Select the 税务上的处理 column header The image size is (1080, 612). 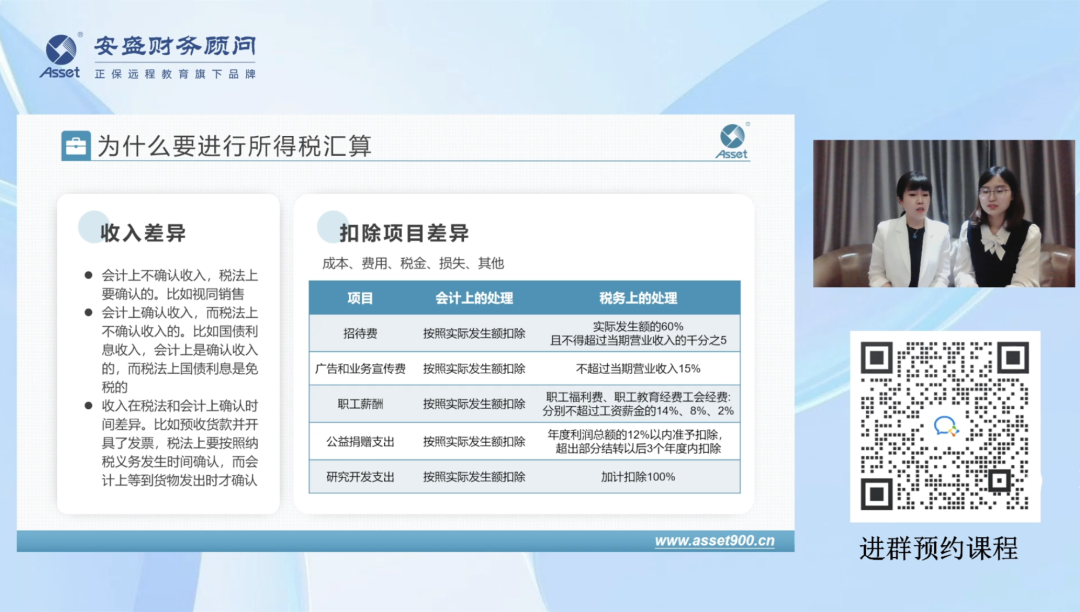click(x=638, y=298)
